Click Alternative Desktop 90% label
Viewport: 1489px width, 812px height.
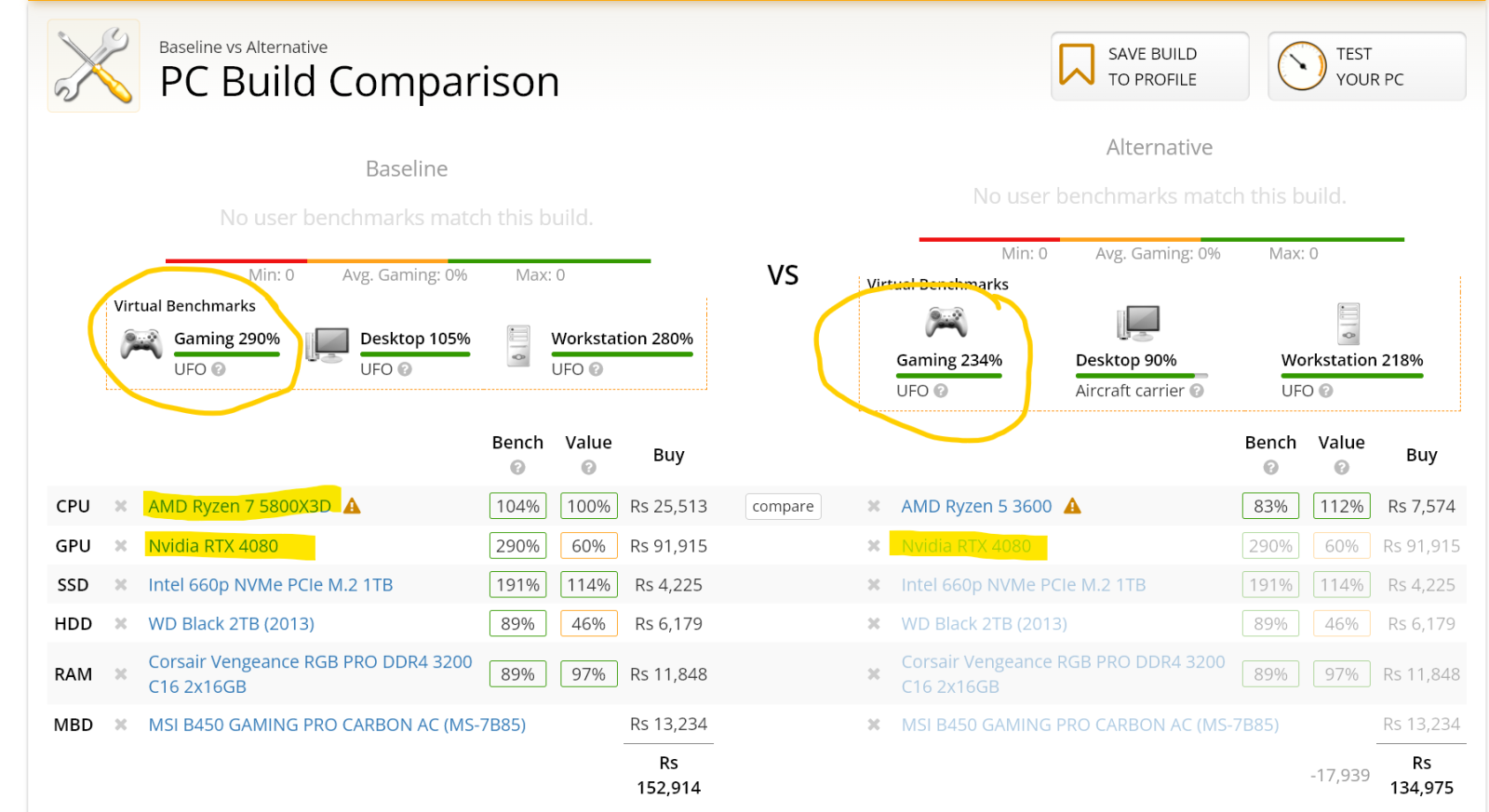(x=1126, y=360)
